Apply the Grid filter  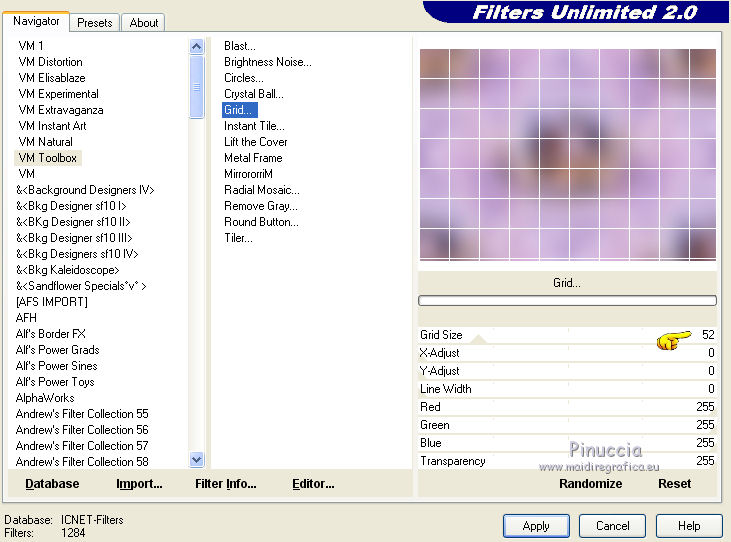536,526
